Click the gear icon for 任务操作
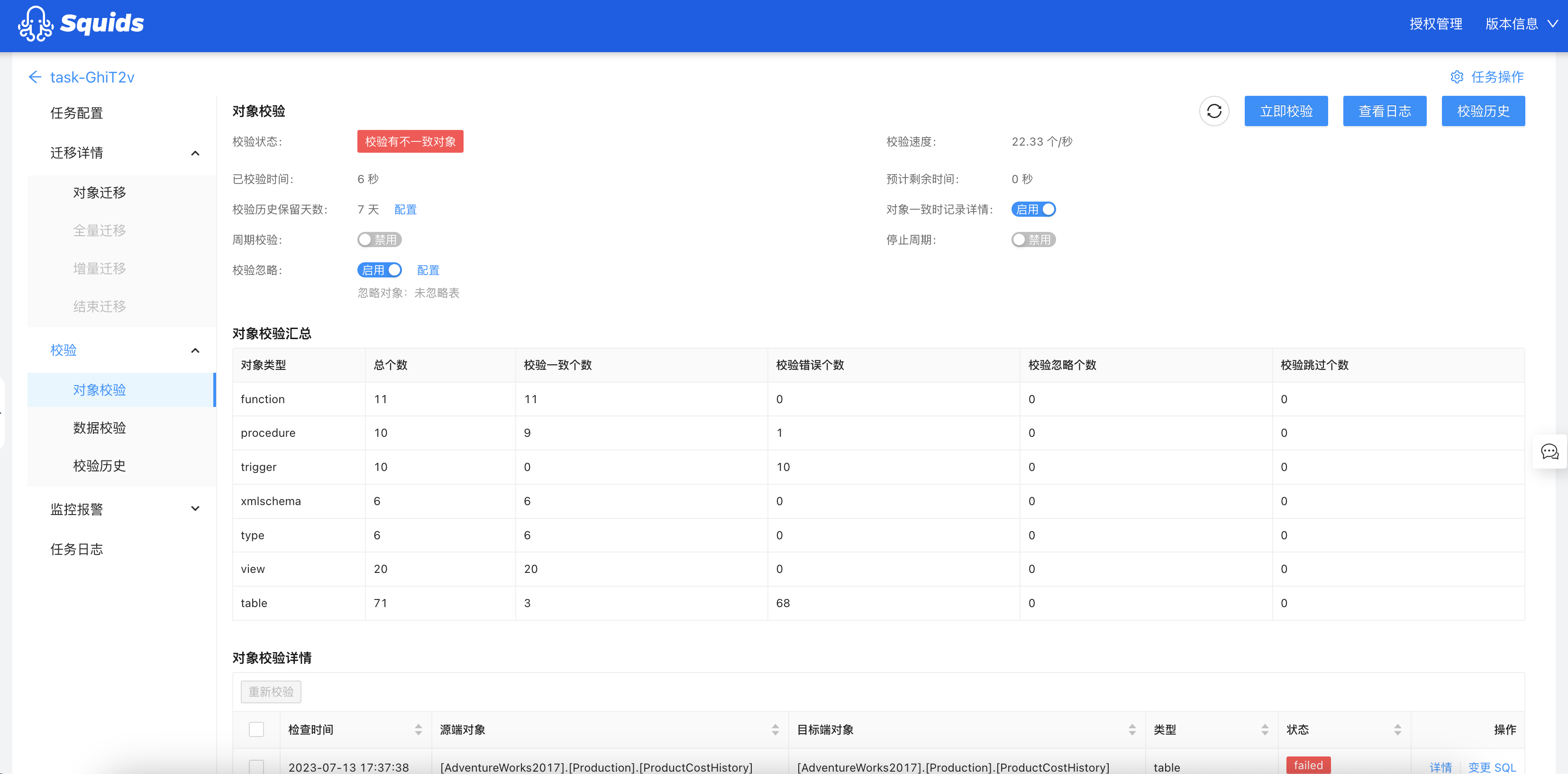1568x774 pixels. click(x=1457, y=77)
